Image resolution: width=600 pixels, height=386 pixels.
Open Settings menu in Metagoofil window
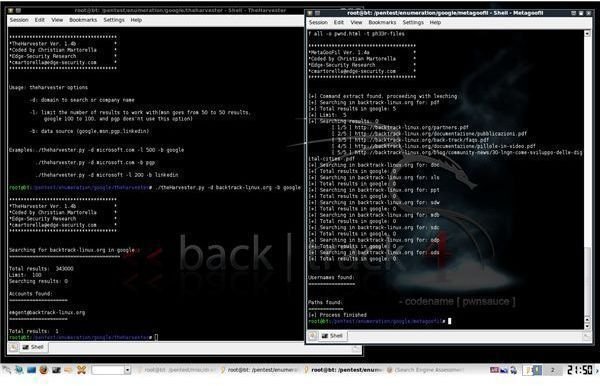[x=413, y=23]
